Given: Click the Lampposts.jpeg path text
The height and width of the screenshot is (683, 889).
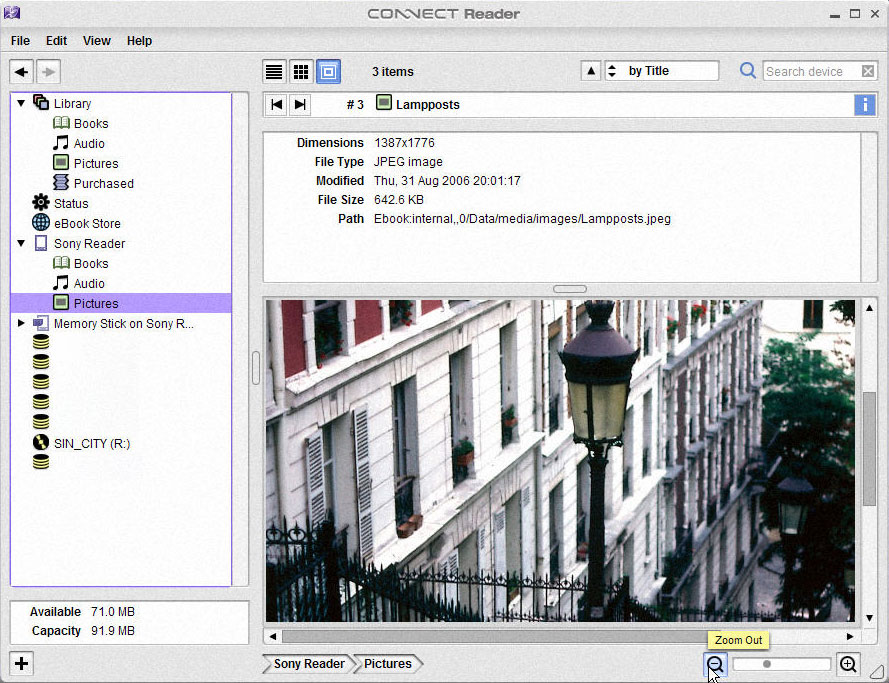Looking at the screenshot, I should [522, 219].
